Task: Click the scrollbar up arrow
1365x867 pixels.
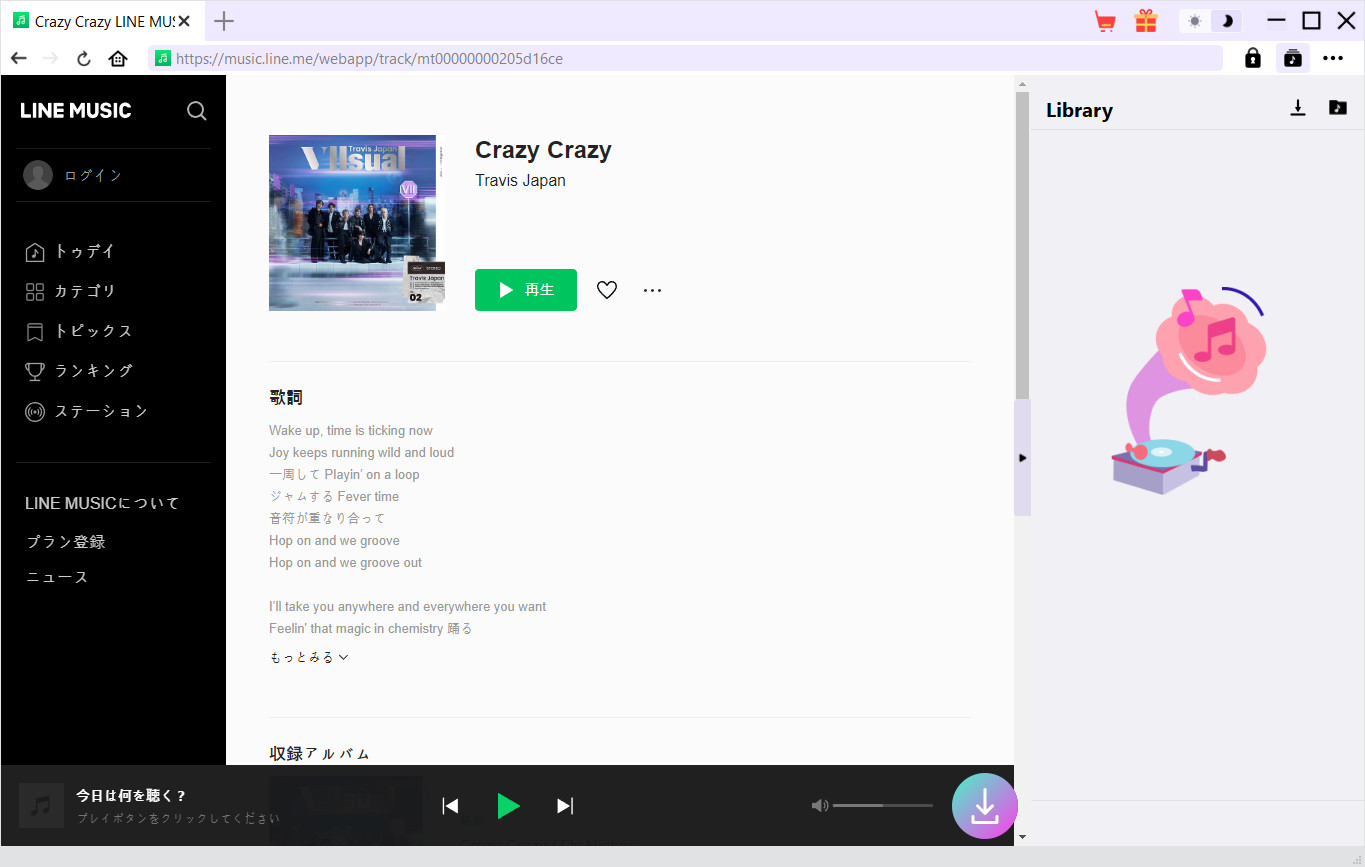Action: point(1022,83)
